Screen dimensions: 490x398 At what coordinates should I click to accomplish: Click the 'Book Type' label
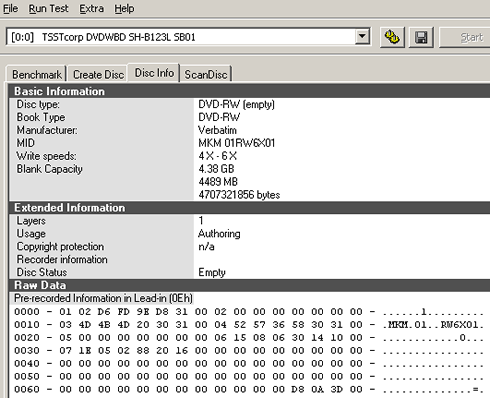(x=41, y=117)
